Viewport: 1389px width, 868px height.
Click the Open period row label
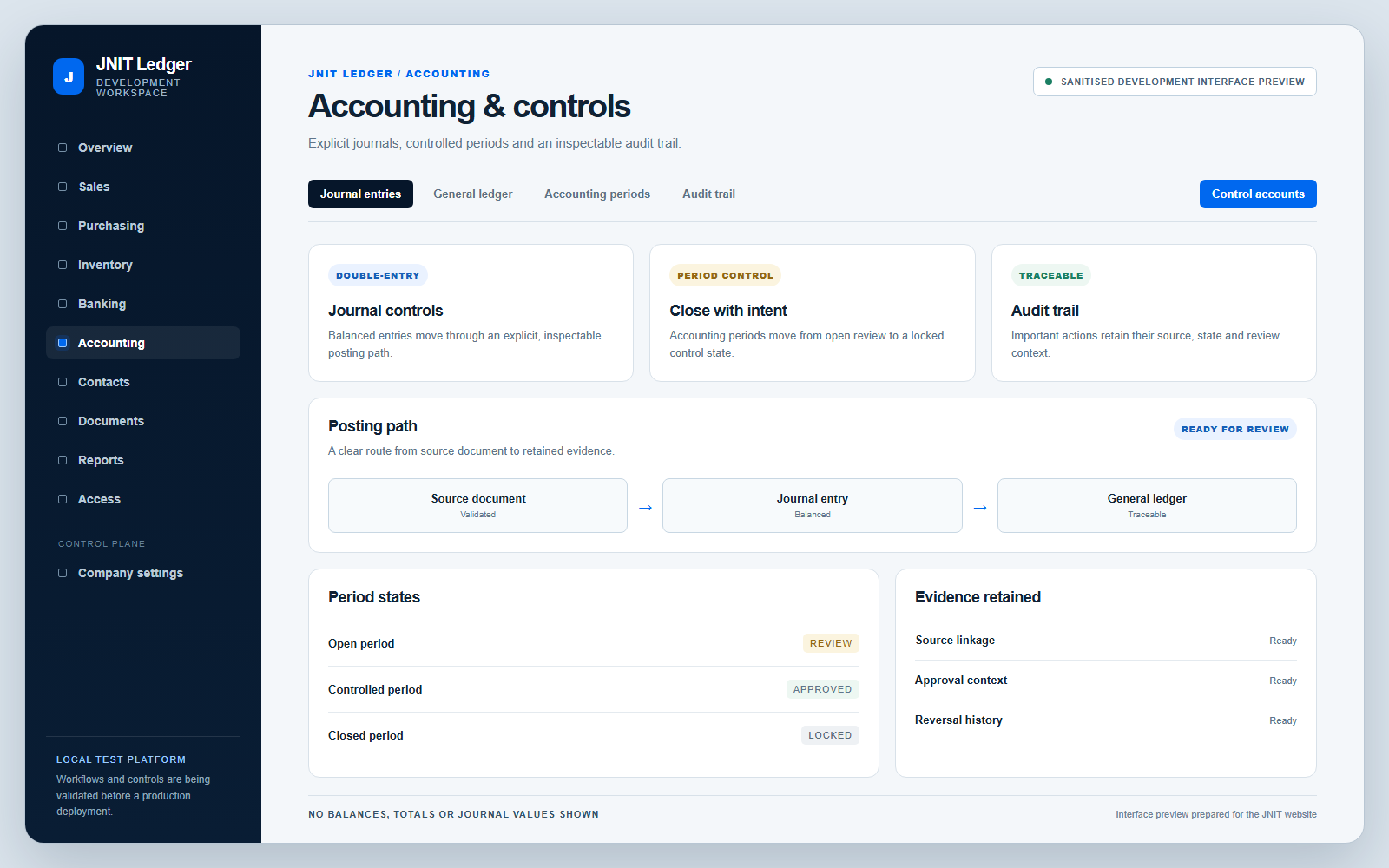point(361,643)
